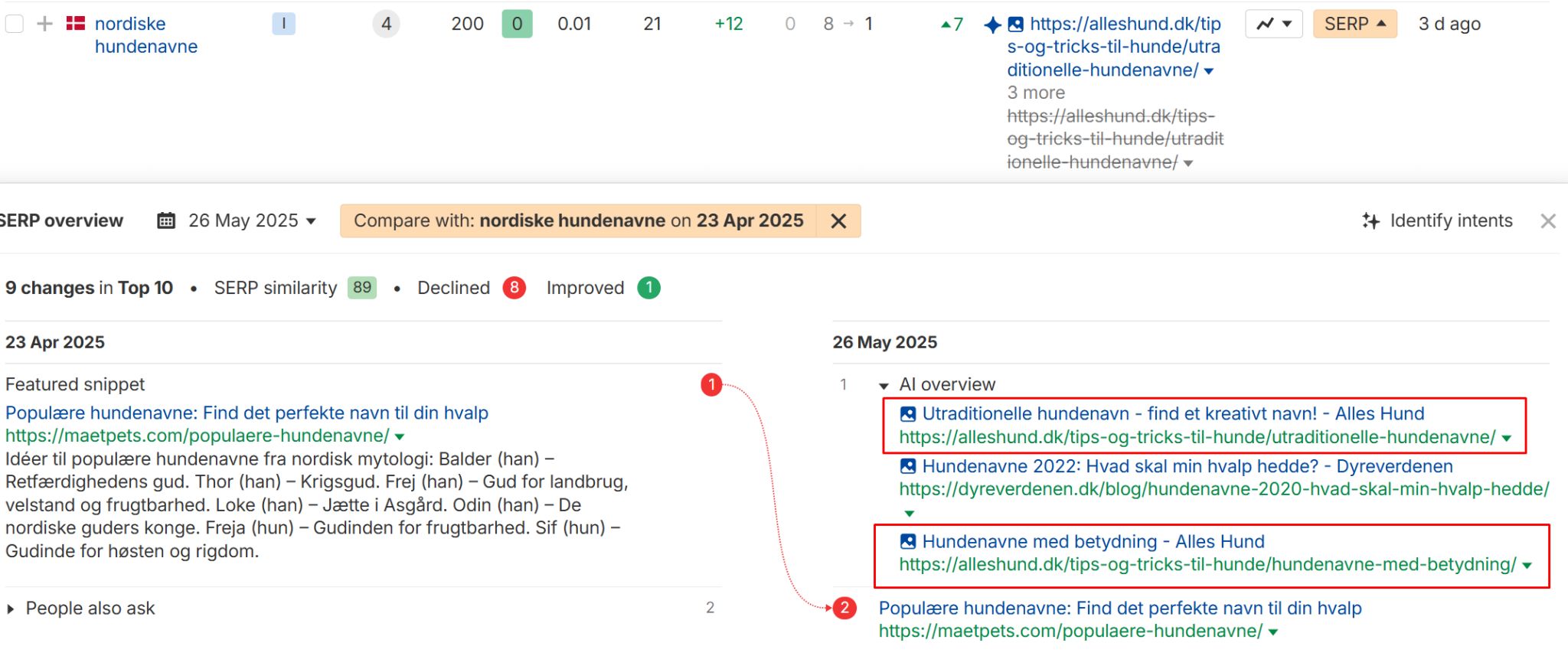The height and width of the screenshot is (656, 1568).
Task: Collapse the AI overview section
Action: 884,385
